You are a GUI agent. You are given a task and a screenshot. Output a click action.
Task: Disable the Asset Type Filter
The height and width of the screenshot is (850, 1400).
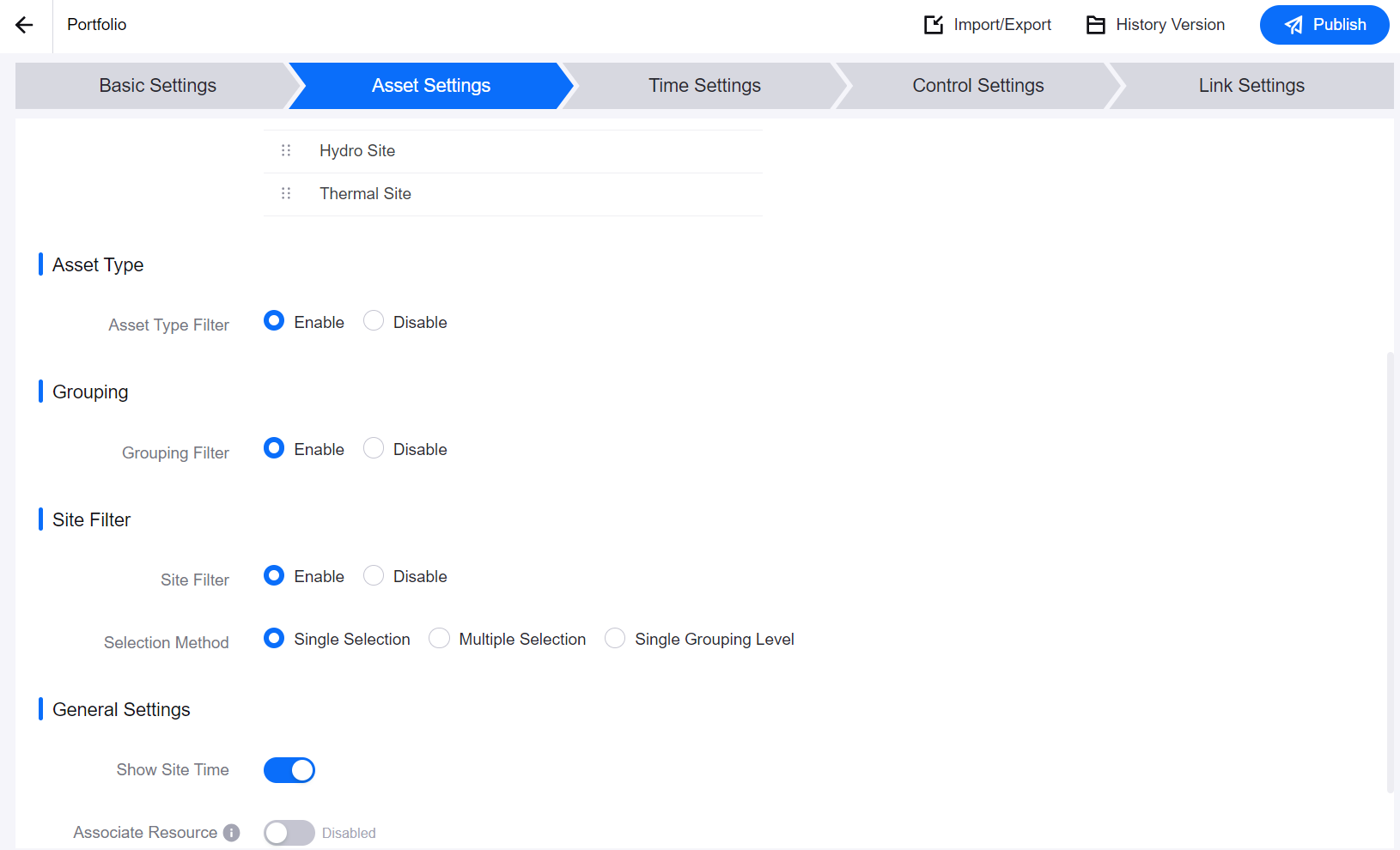pos(374,321)
